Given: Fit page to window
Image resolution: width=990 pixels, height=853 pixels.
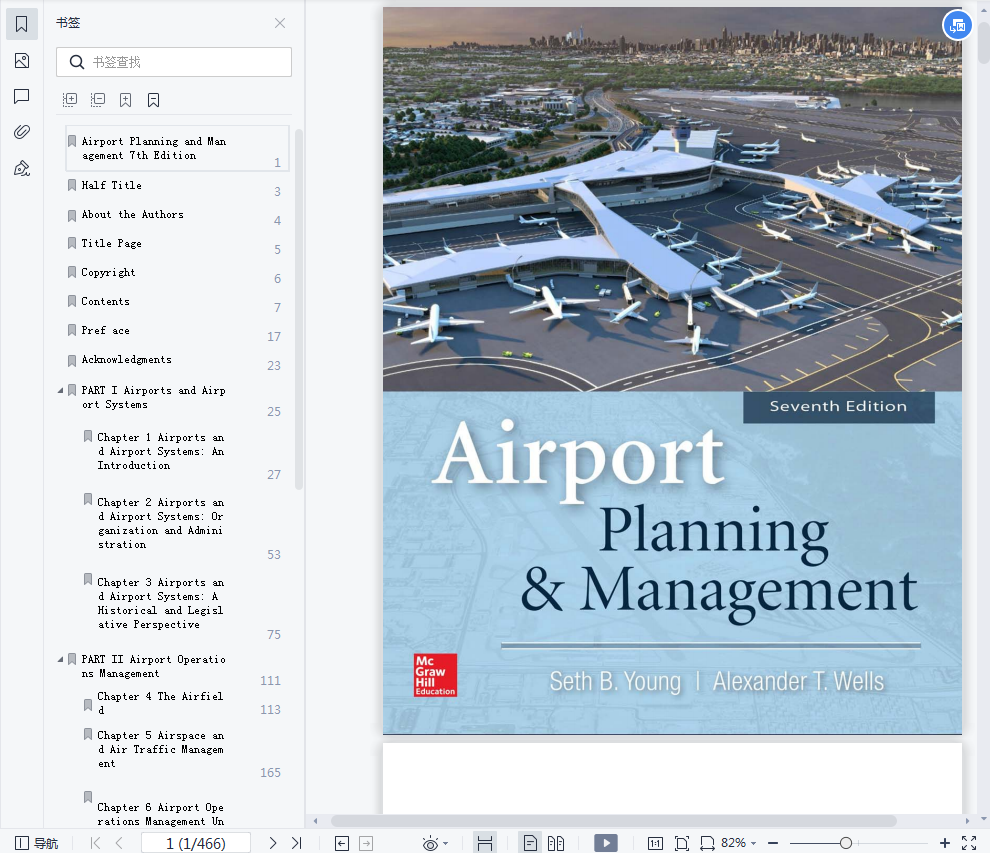Looking at the screenshot, I should pyautogui.click(x=682, y=844).
